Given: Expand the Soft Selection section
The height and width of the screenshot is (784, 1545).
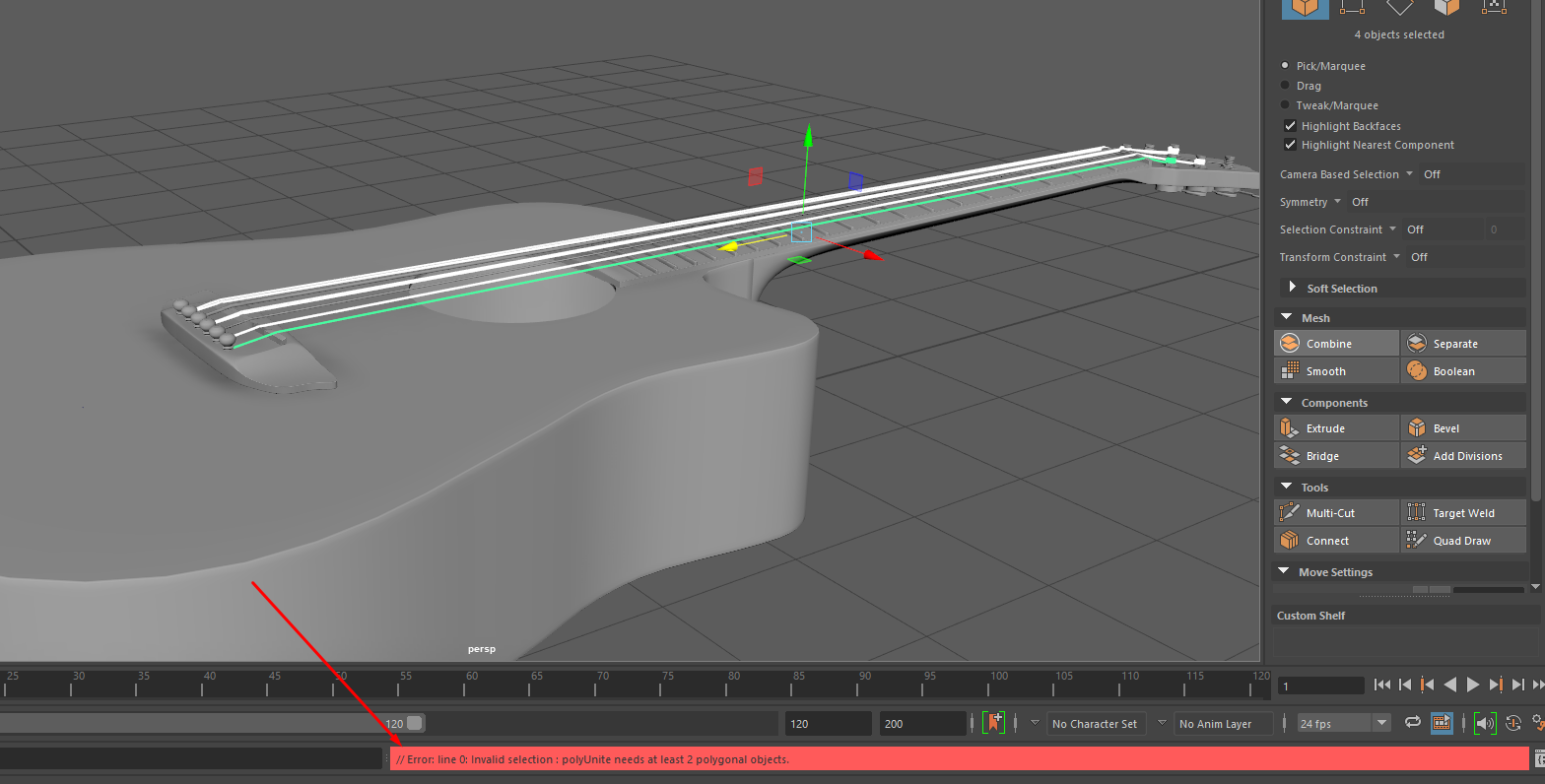Looking at the screenshot, I should (x=1293, y=287).
